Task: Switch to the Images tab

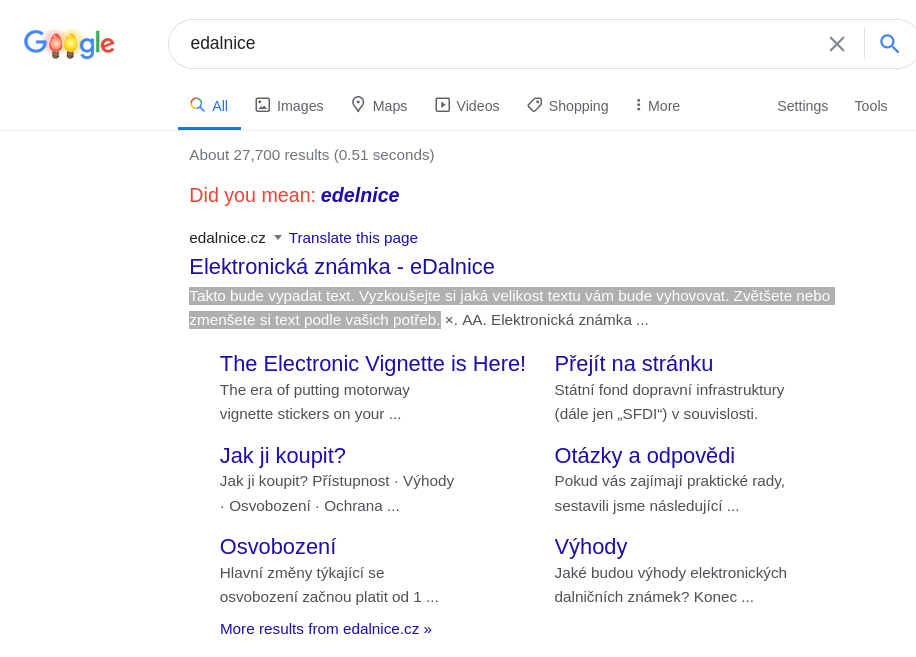Action: (289, 106)
